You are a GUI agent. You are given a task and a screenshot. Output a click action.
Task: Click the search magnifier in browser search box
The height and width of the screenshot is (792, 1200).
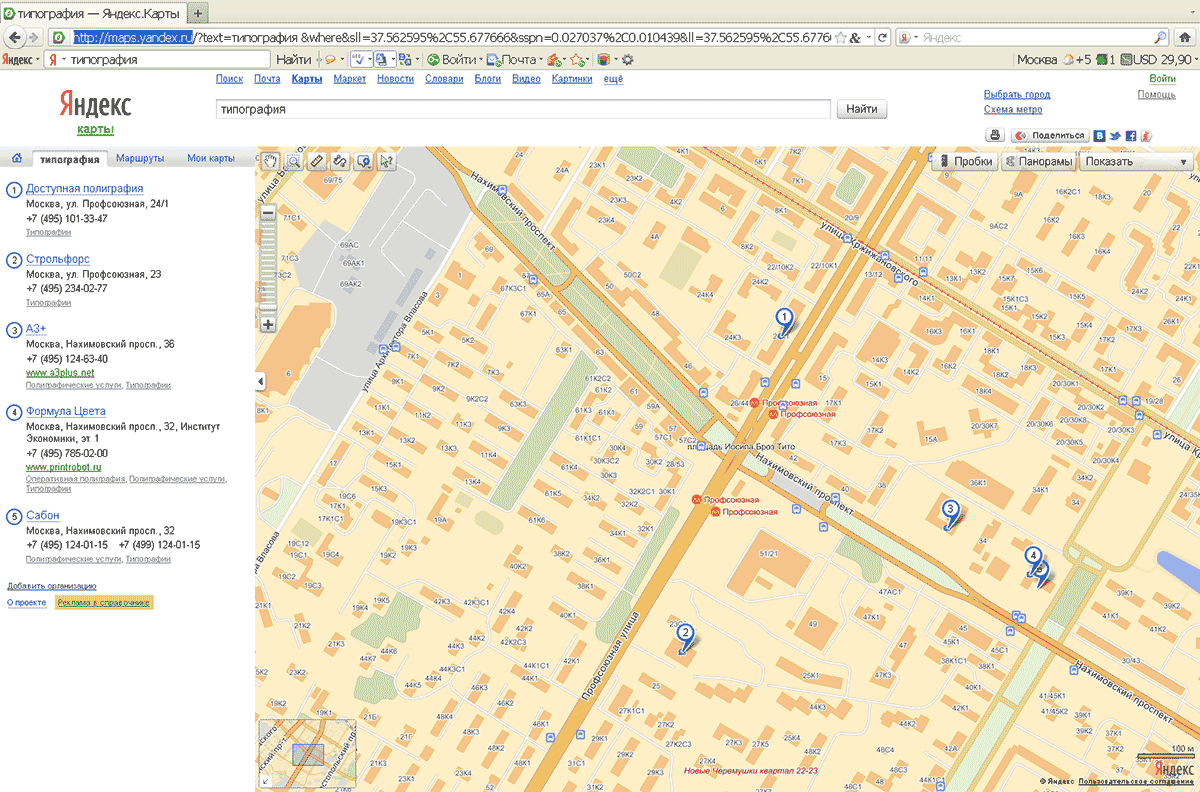[1160, 37]
